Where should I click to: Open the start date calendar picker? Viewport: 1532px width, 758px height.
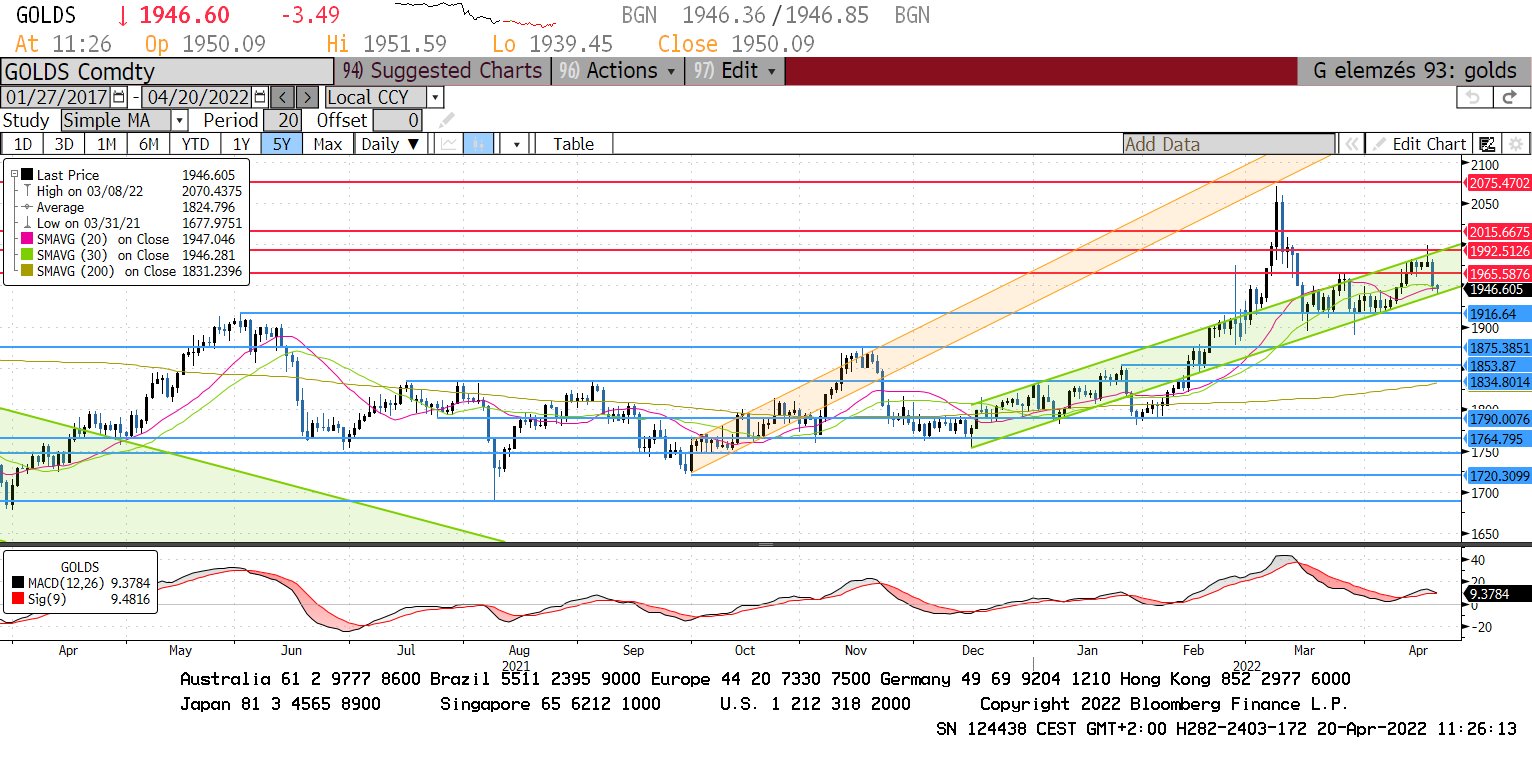click(x=119, y=97)
